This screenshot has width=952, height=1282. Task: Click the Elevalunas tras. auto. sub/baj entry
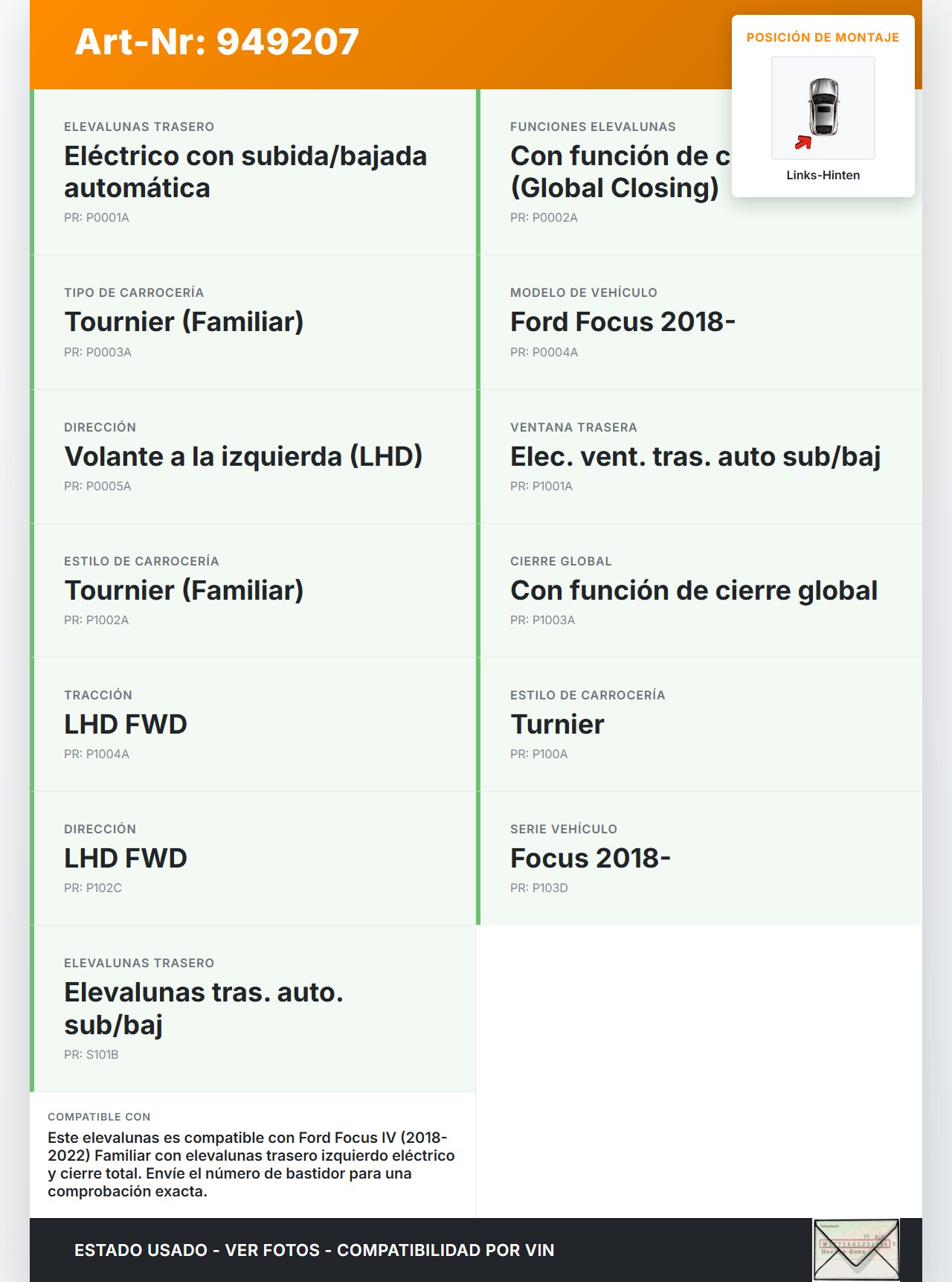tap(203, 1008)
